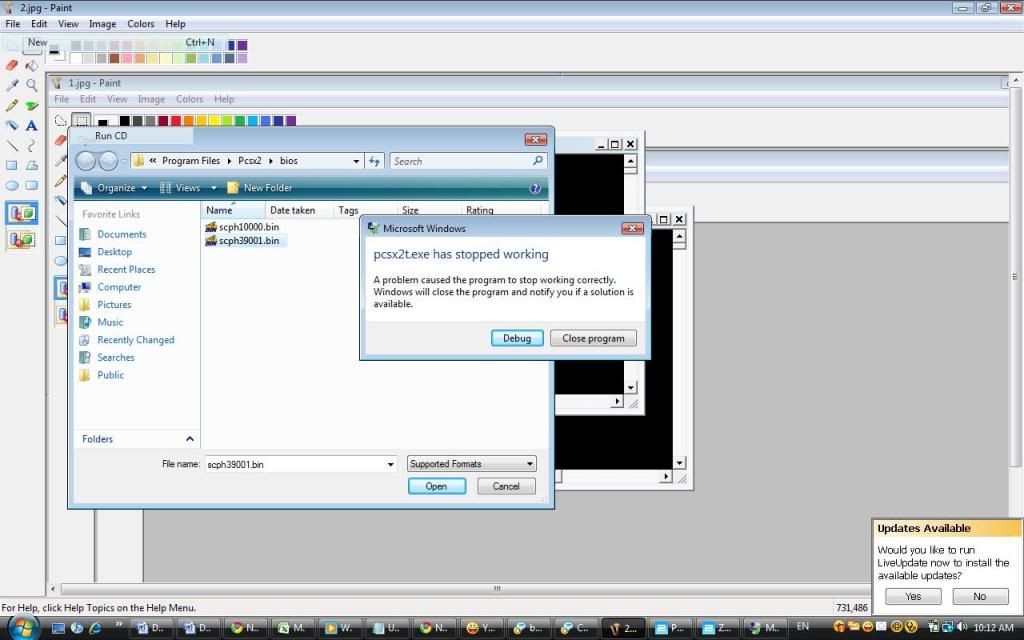Screen dimensions: 1024x640
Task: Go back with the Run CD back arrow
Action: click(86, 161)
